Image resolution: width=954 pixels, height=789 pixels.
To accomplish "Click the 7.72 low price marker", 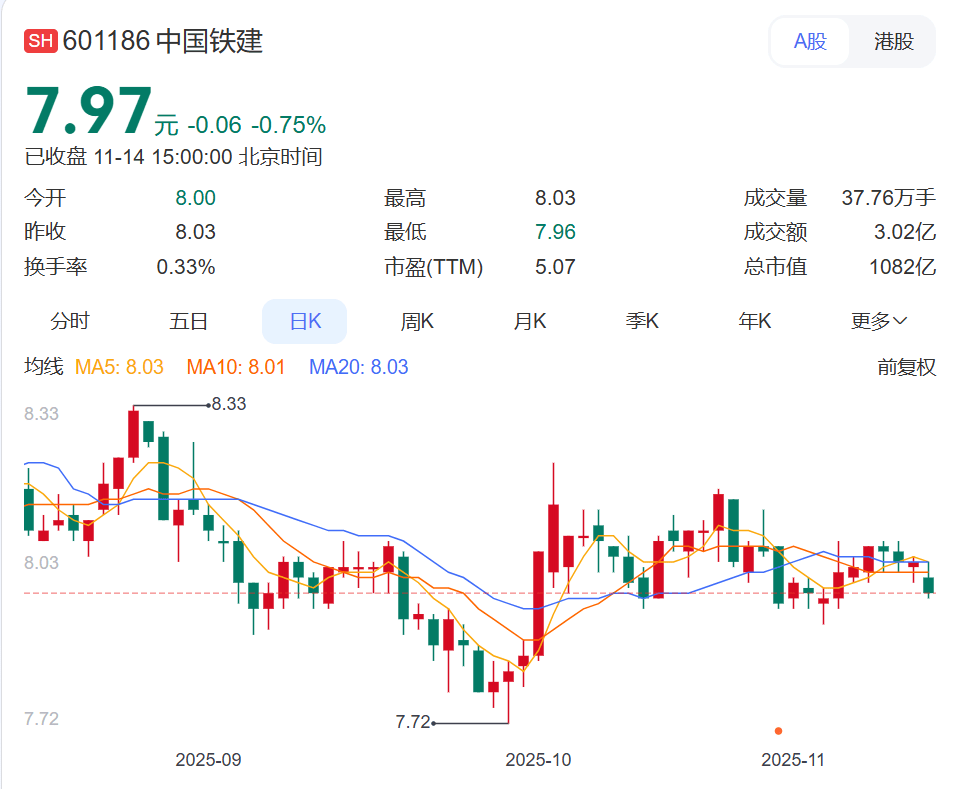I will tap(414, 720).
